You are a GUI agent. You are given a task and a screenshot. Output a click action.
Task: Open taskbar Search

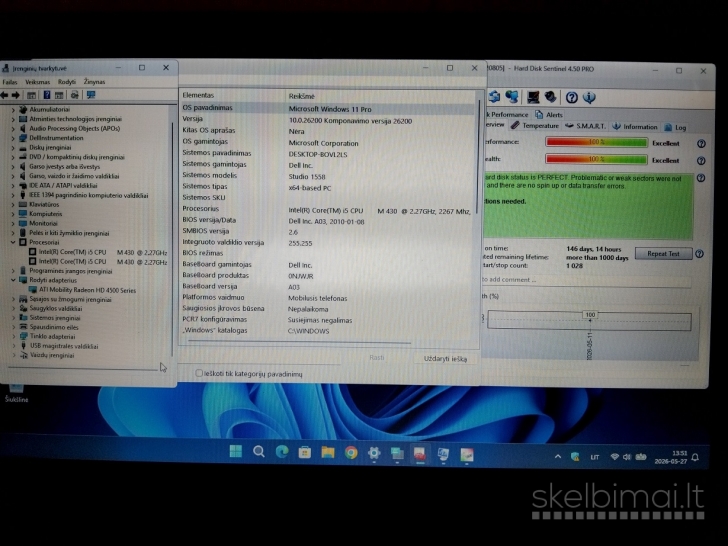pyautogui.click(x=259, y=452)
